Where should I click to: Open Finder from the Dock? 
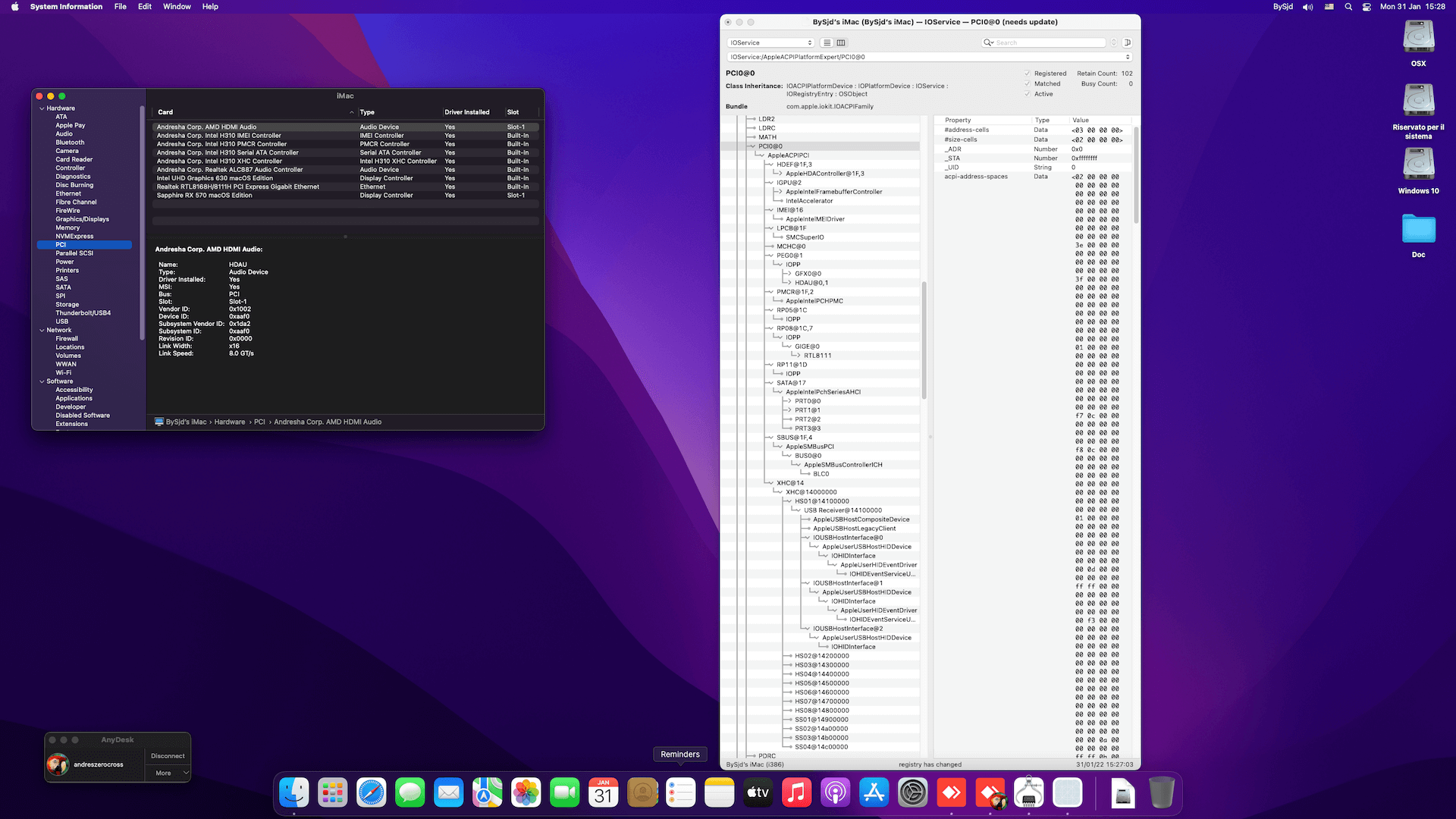294,793
